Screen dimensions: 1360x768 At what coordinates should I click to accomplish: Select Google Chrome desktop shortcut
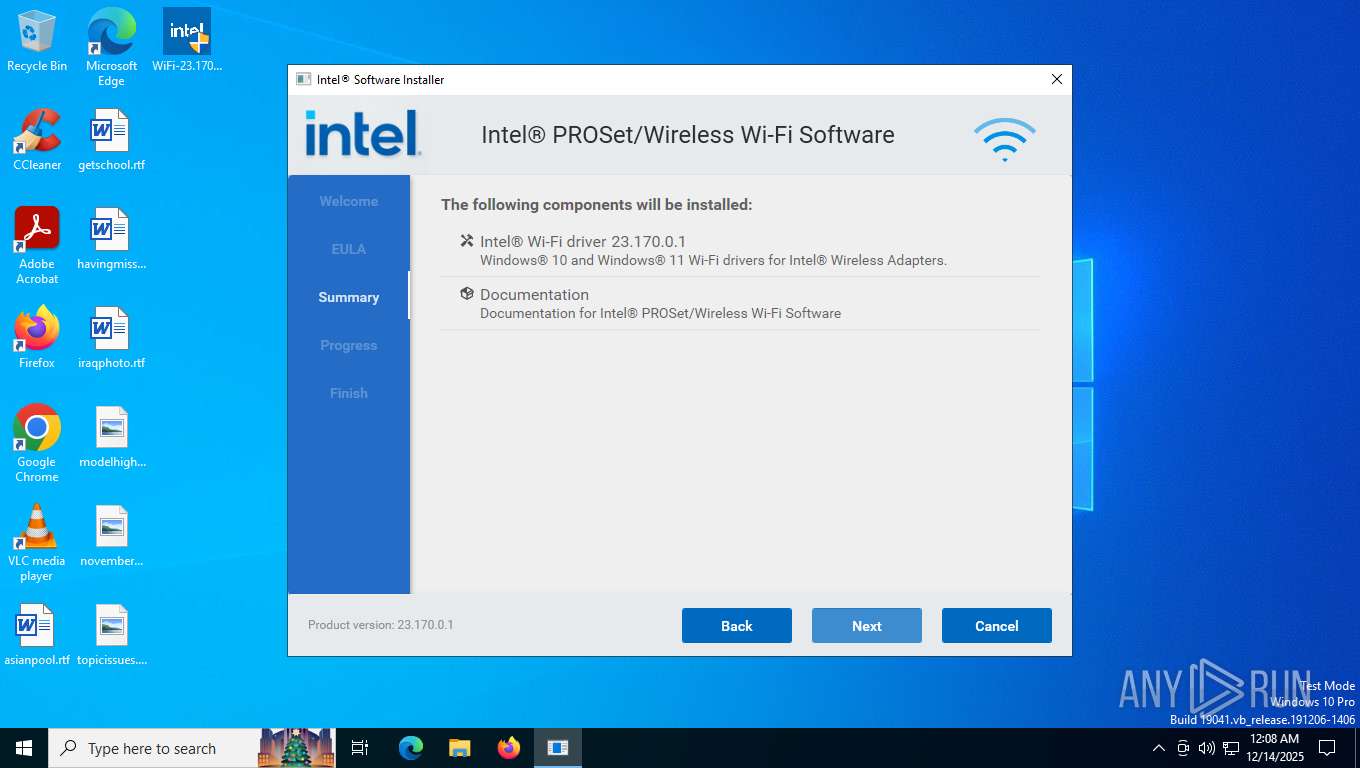(37, 444)
